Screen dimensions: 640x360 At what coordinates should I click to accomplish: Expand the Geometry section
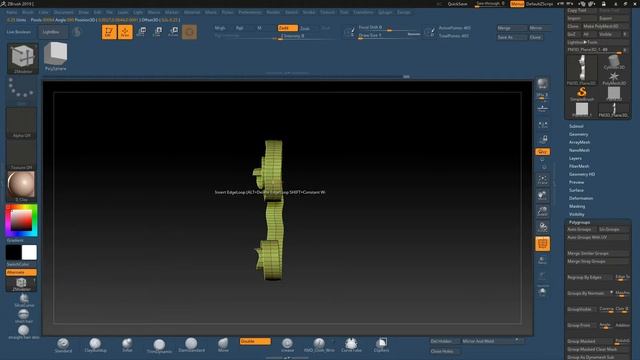click(578, 134)
